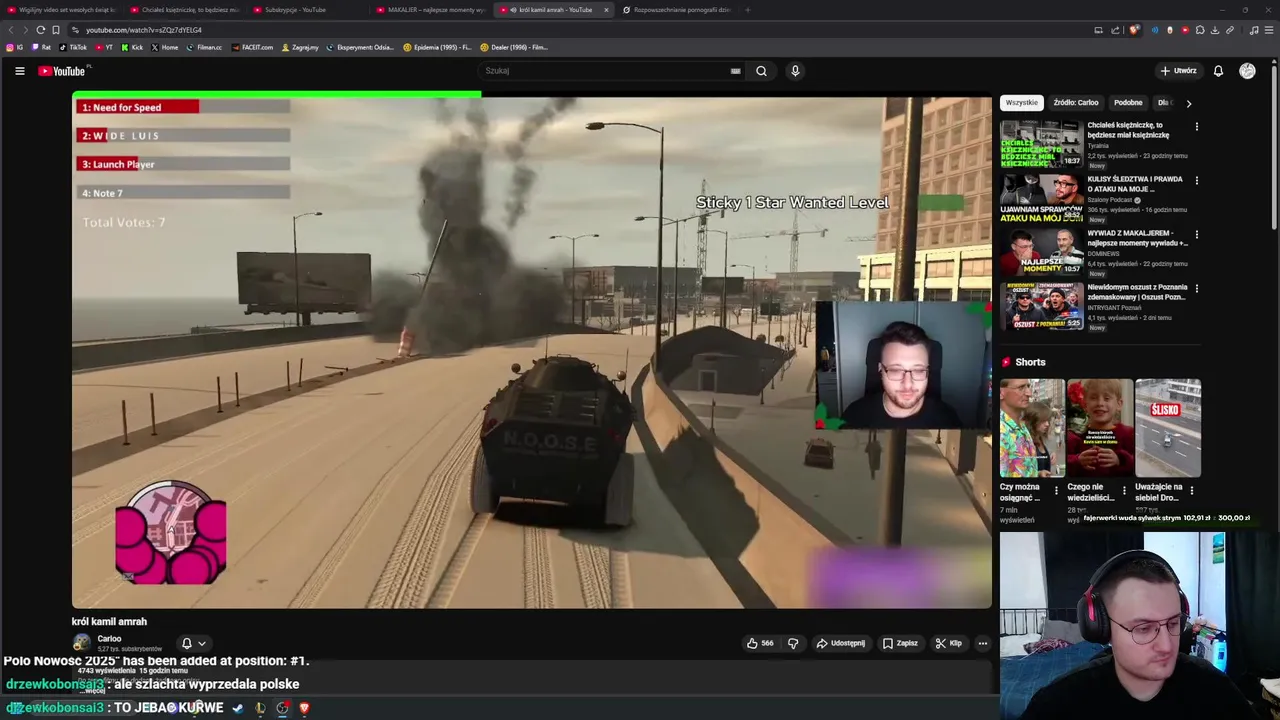
Task: Open Chciałeś księżniczkę video thumbnail
Action: (x=1041, y=144)
